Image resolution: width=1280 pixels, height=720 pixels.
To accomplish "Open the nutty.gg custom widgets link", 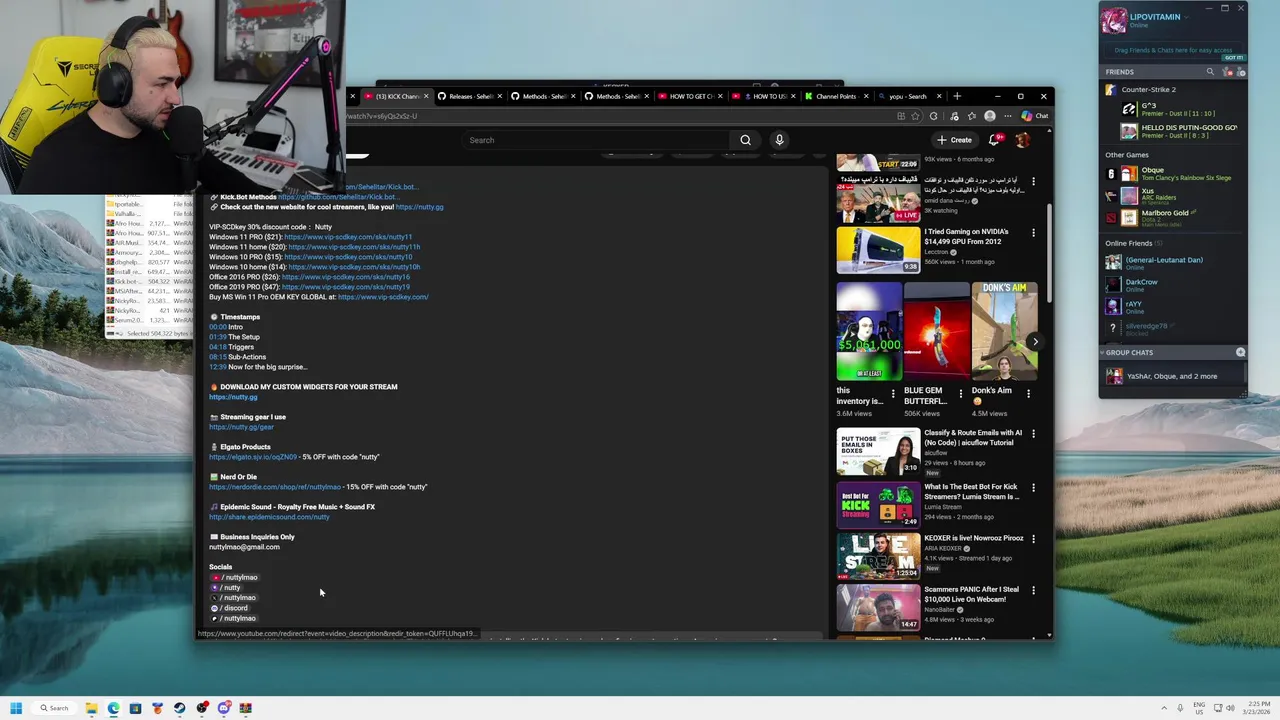I will click(233, 397).
